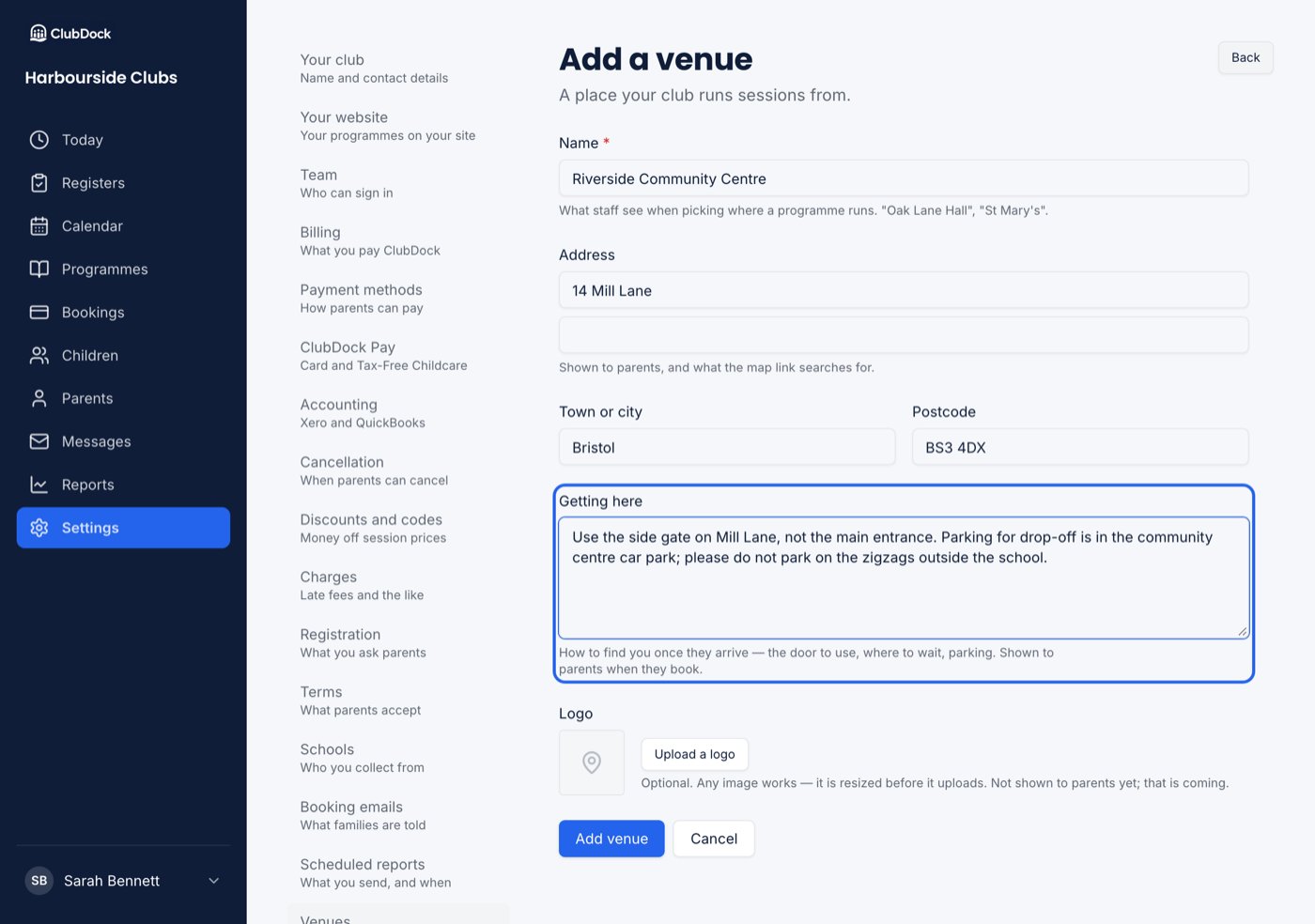Click the Bookings card icon
This screenshot has width=1315, height=924.
click(39, 313)
